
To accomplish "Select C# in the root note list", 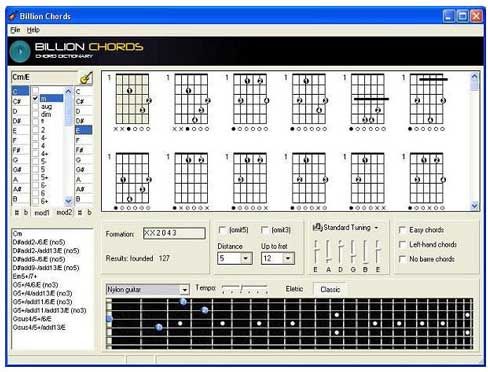I will (20, 101).
